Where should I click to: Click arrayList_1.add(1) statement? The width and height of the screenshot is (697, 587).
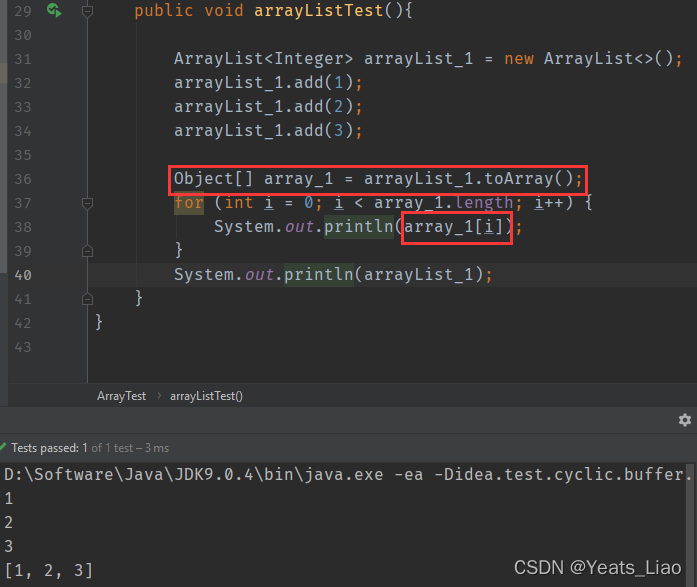[268, 83]
